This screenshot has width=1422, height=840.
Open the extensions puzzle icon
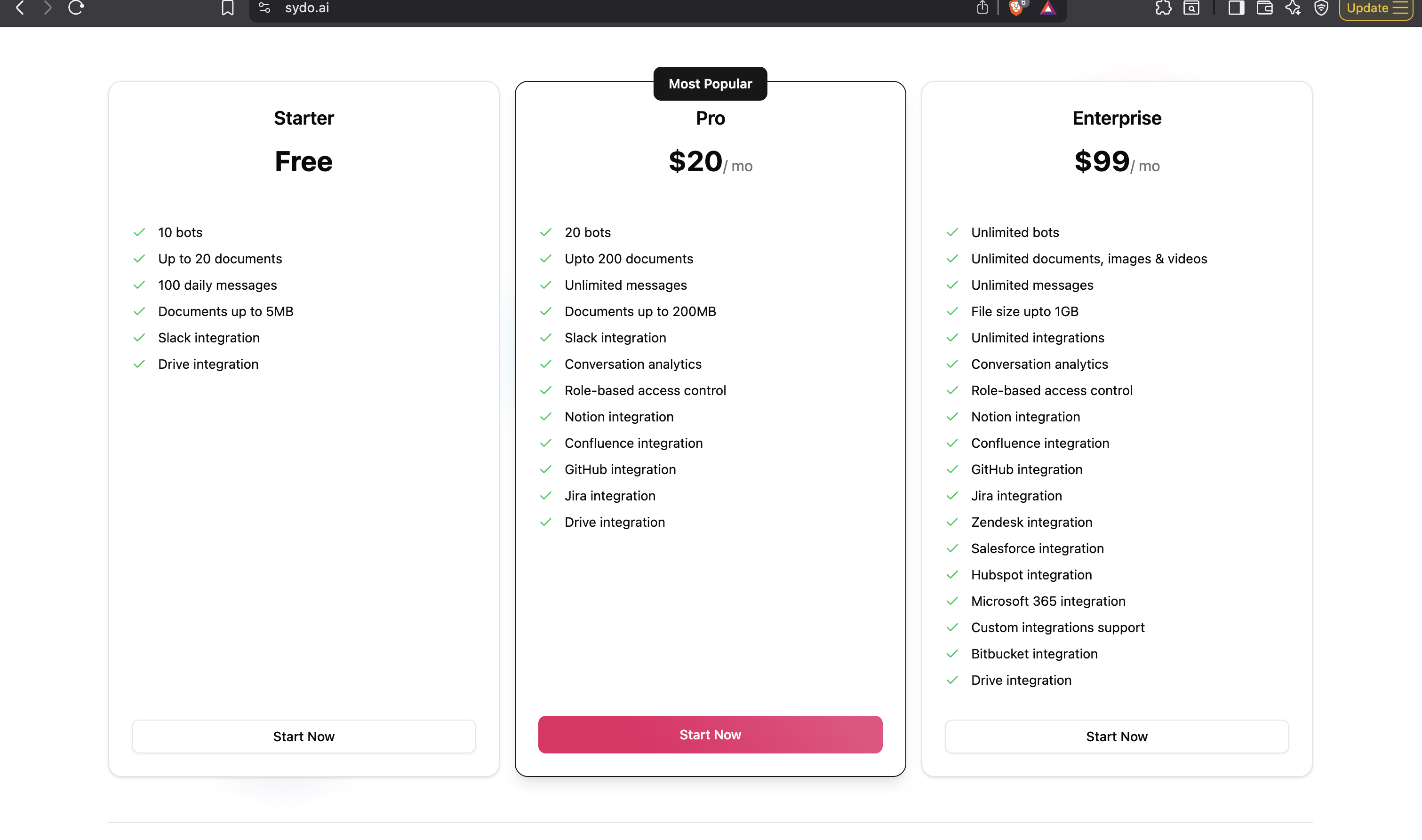[1163, 8]
